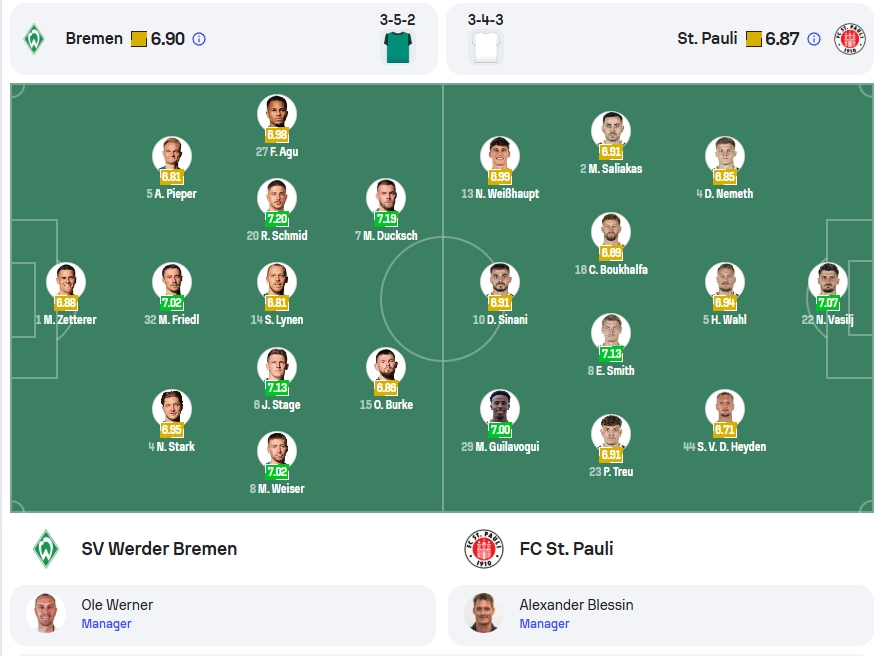Click F. Agu's 6.98 rating badge
Screen dimensions: 876x656
pos(277,135)
